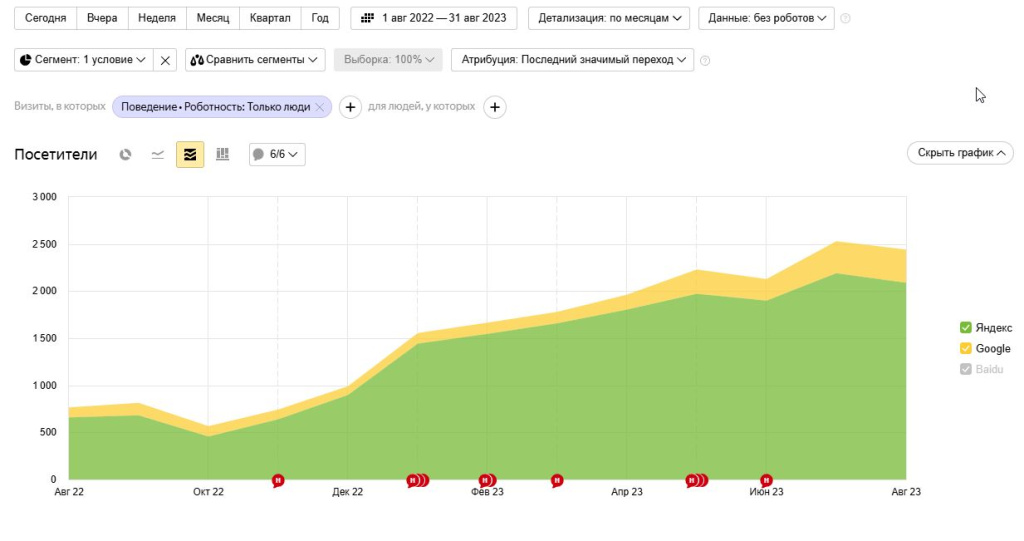Remove the 'Только люди' filter chip

tap(319, 107)
